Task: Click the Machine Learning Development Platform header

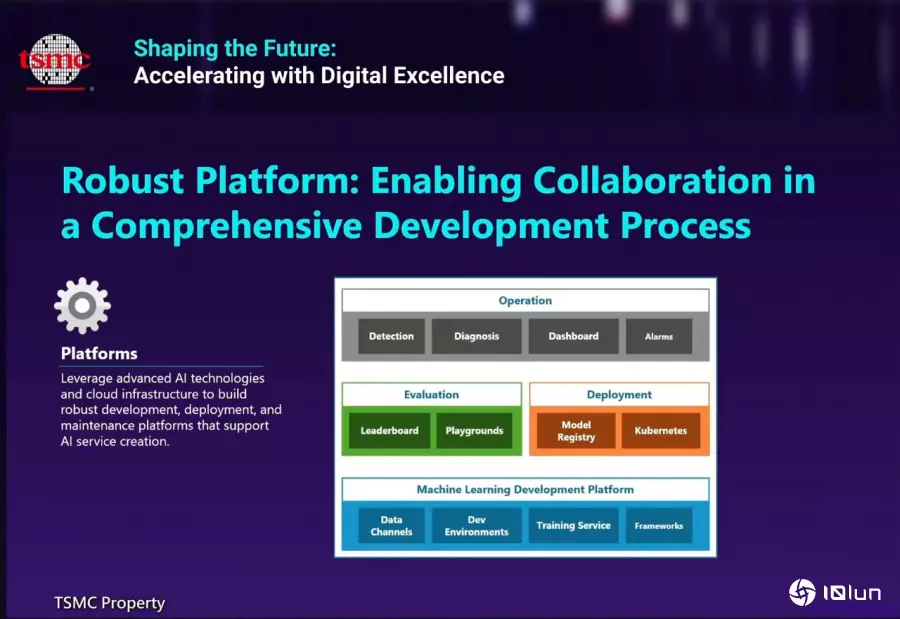Action: pos(525,489)
